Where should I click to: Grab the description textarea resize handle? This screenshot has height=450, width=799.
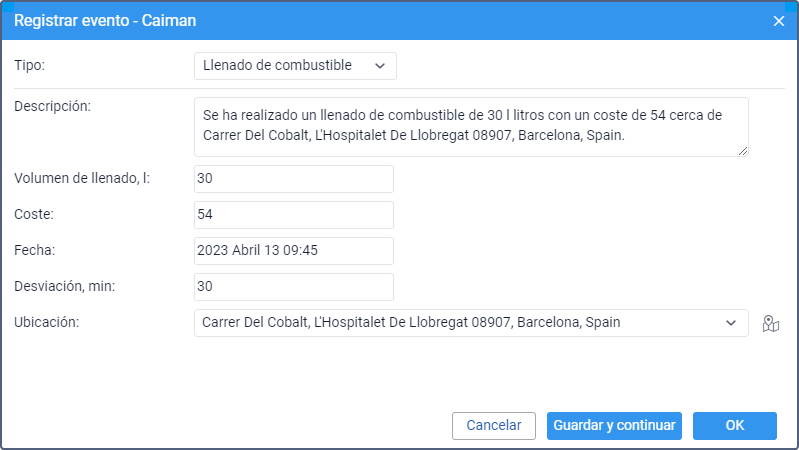[x=743, y=151]
